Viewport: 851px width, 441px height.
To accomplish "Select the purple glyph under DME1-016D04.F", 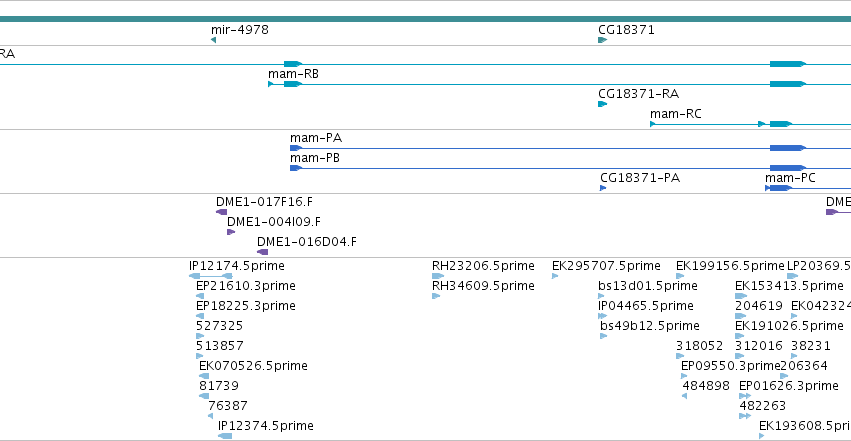I will pyautogui.click(x=263, y=252).
